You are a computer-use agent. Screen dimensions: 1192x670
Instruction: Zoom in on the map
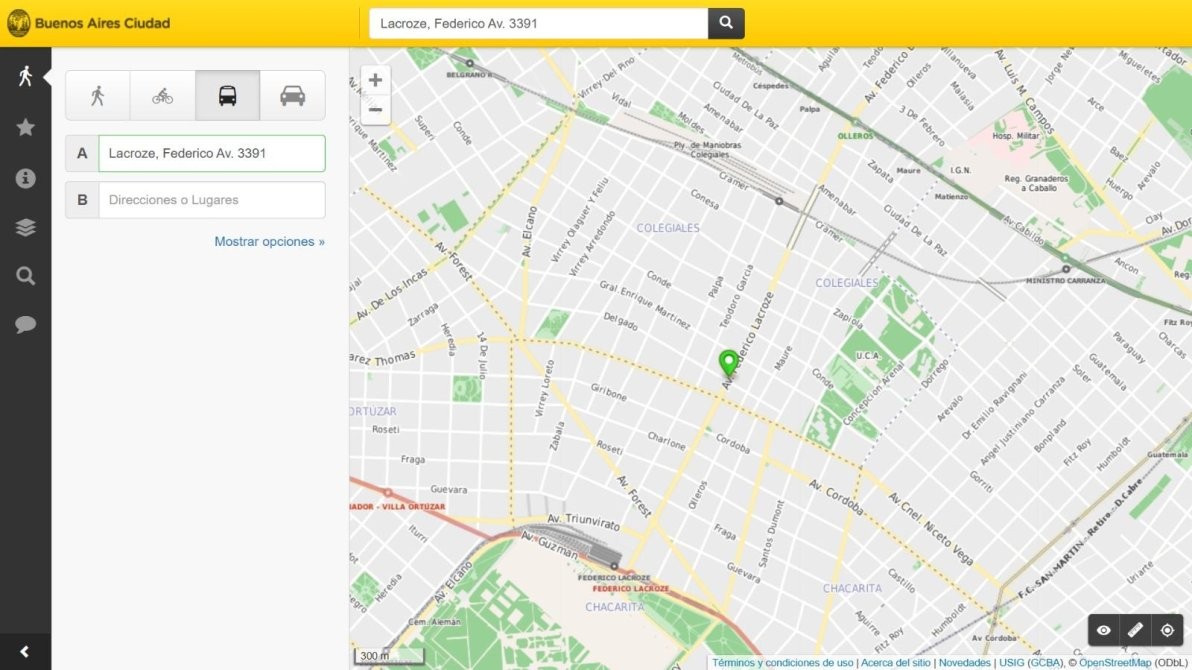(x=375, y=81)
